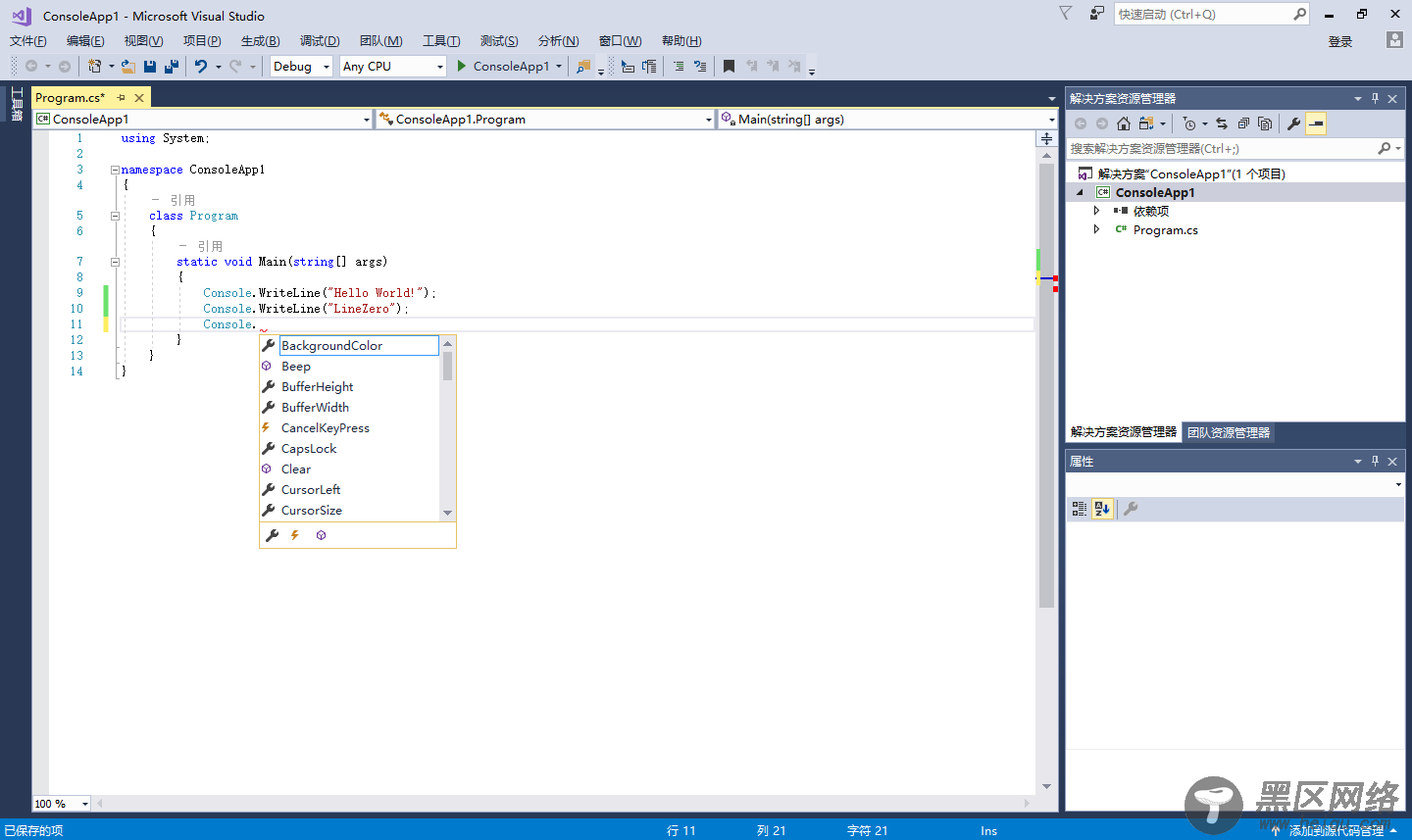Click the New Project toolbar icon
Image resolution: width=1412 pixels, height=840 pixels.
coord(94,67)
